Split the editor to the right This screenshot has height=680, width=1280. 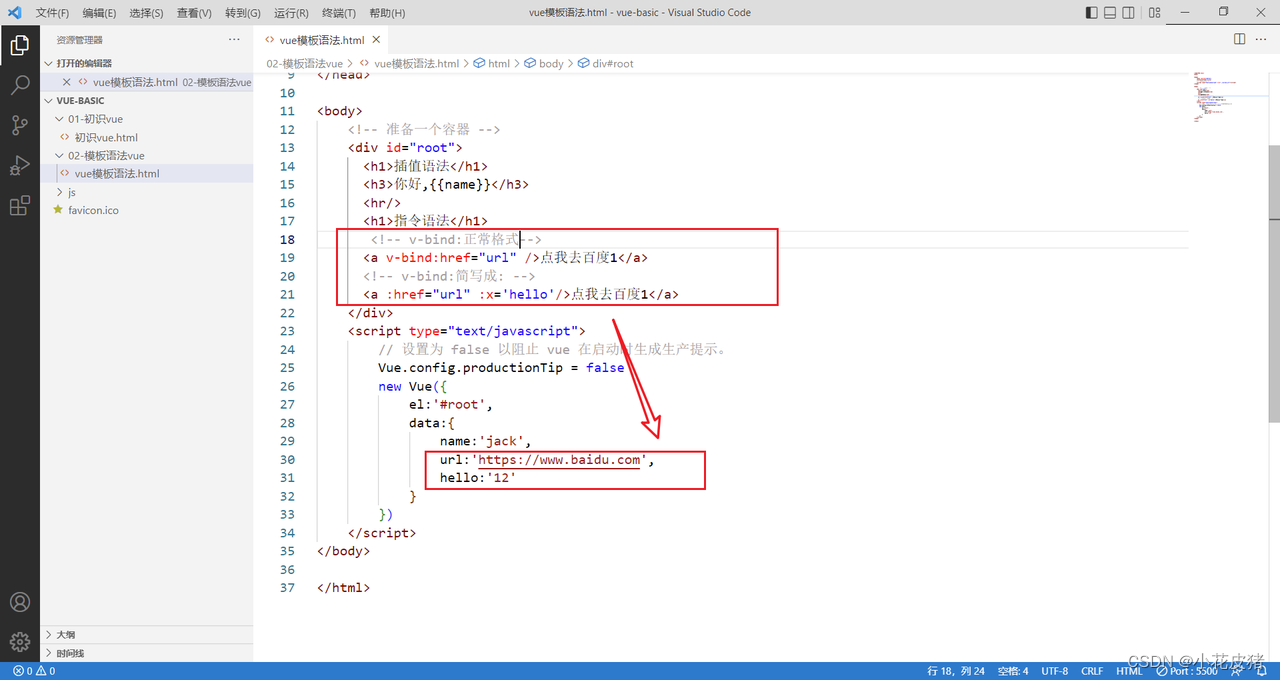1239,40
